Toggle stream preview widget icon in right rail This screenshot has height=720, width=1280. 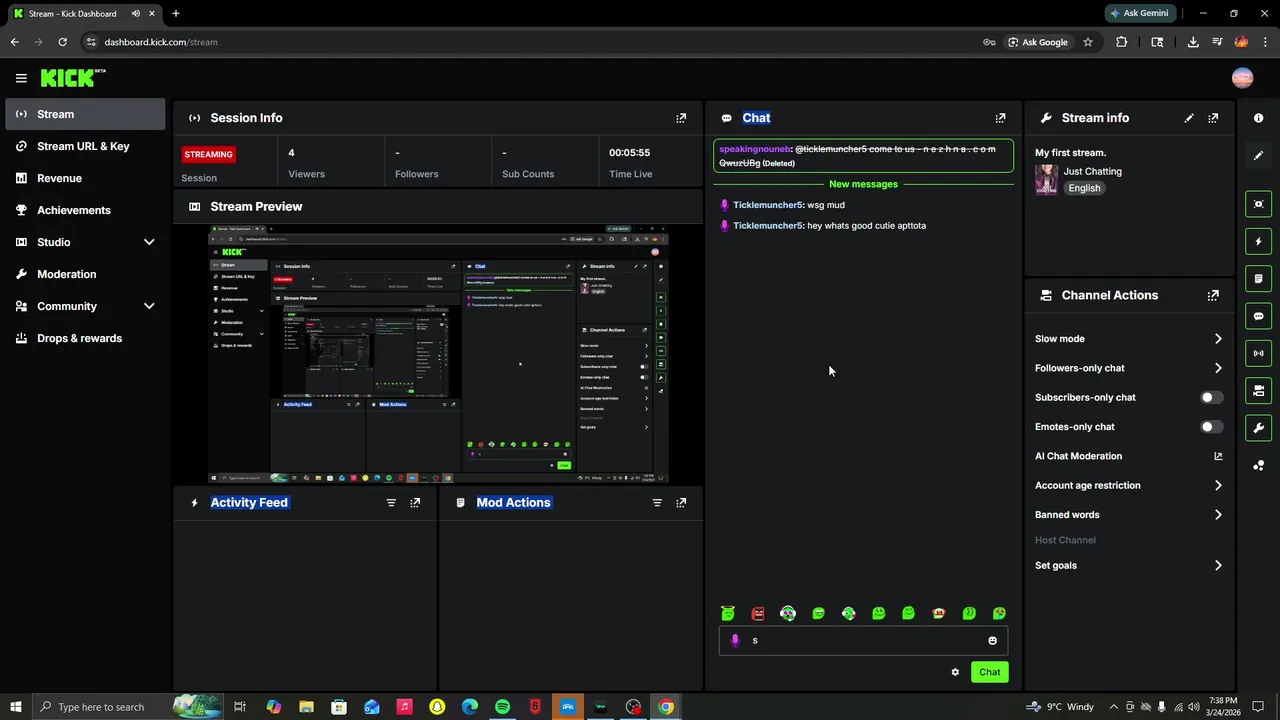(x=1258, y=204)
